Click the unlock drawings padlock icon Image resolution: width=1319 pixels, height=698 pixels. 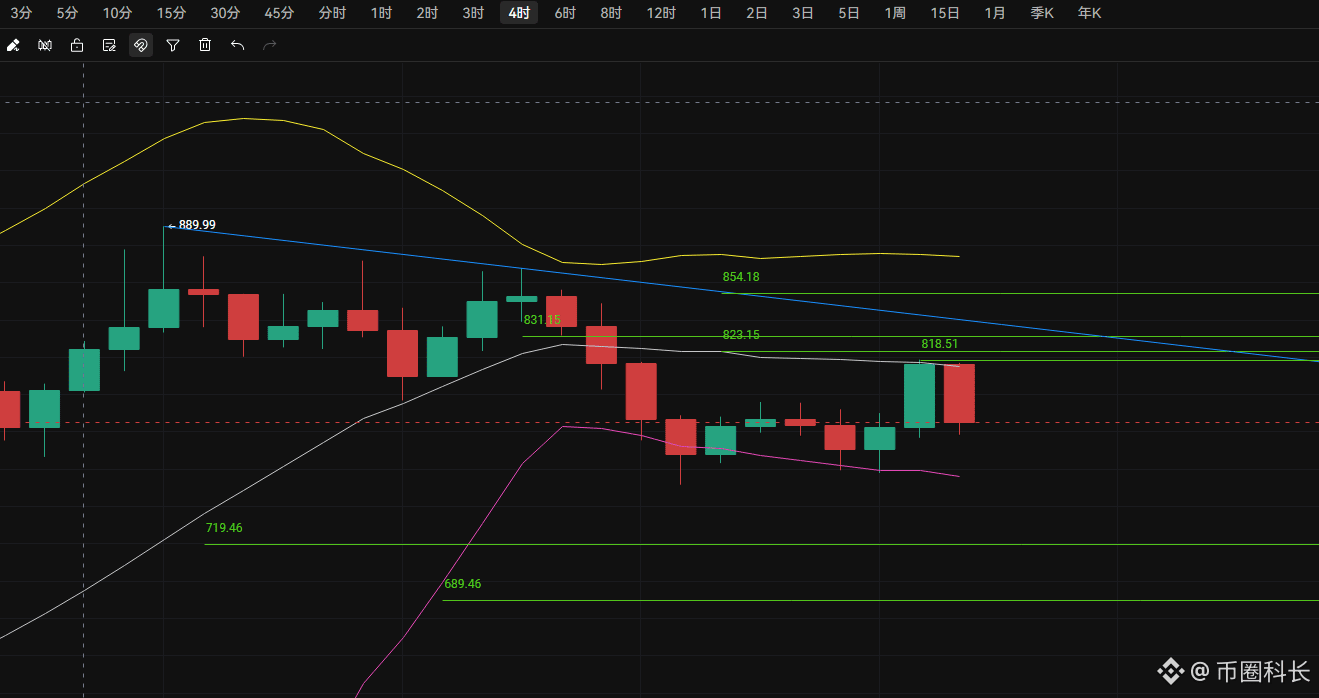point(77,45)
